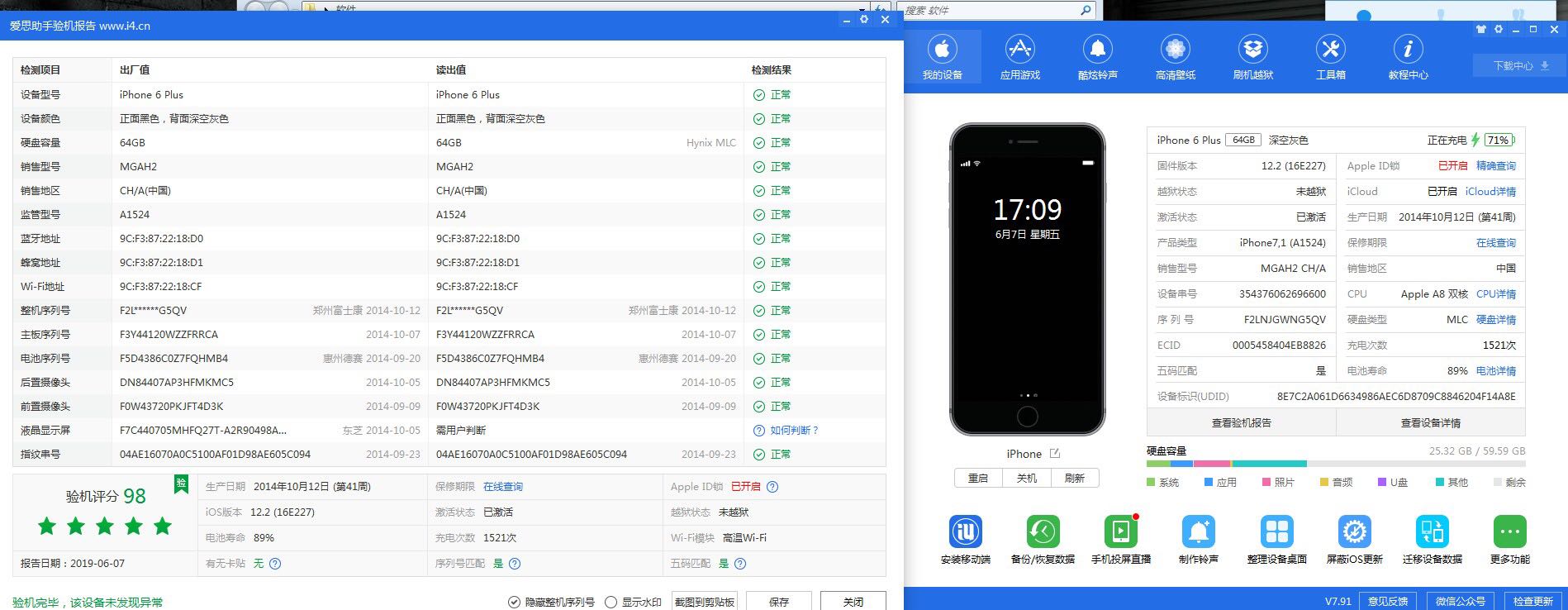1568x610 pixels.
Task: Click the 系统 green legend swatch
Action: pyautogui.click(x=1152, y=483)
